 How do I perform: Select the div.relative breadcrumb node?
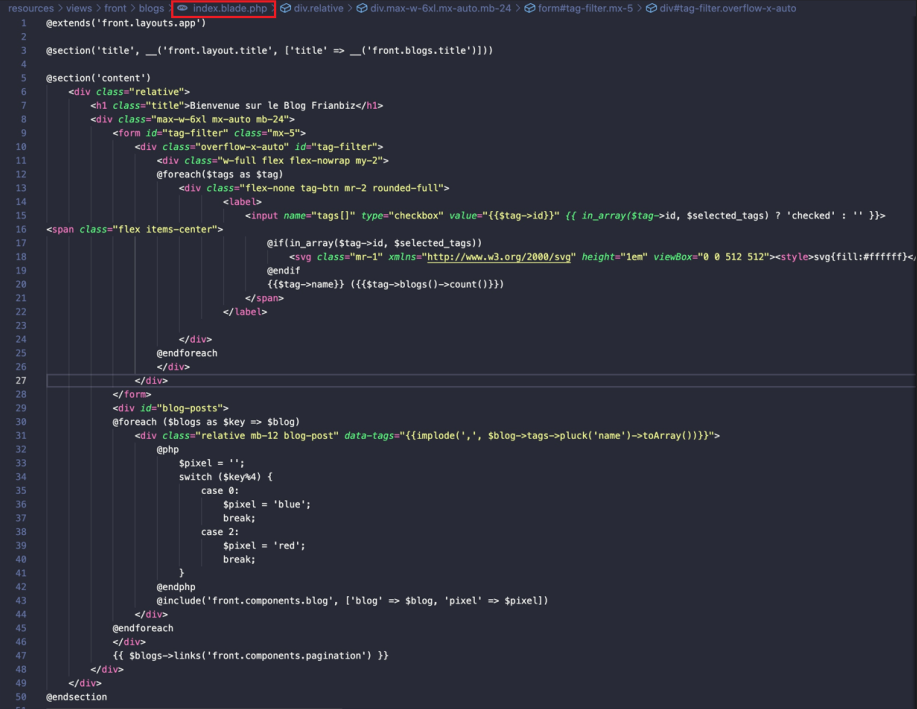point(320,8)
